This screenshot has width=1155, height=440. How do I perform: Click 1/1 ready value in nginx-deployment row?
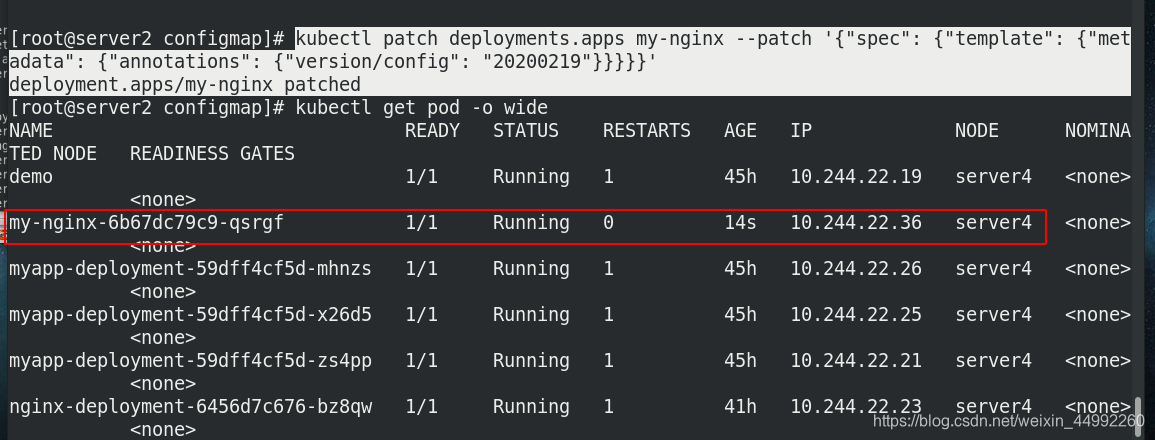(x=421, y=407)
